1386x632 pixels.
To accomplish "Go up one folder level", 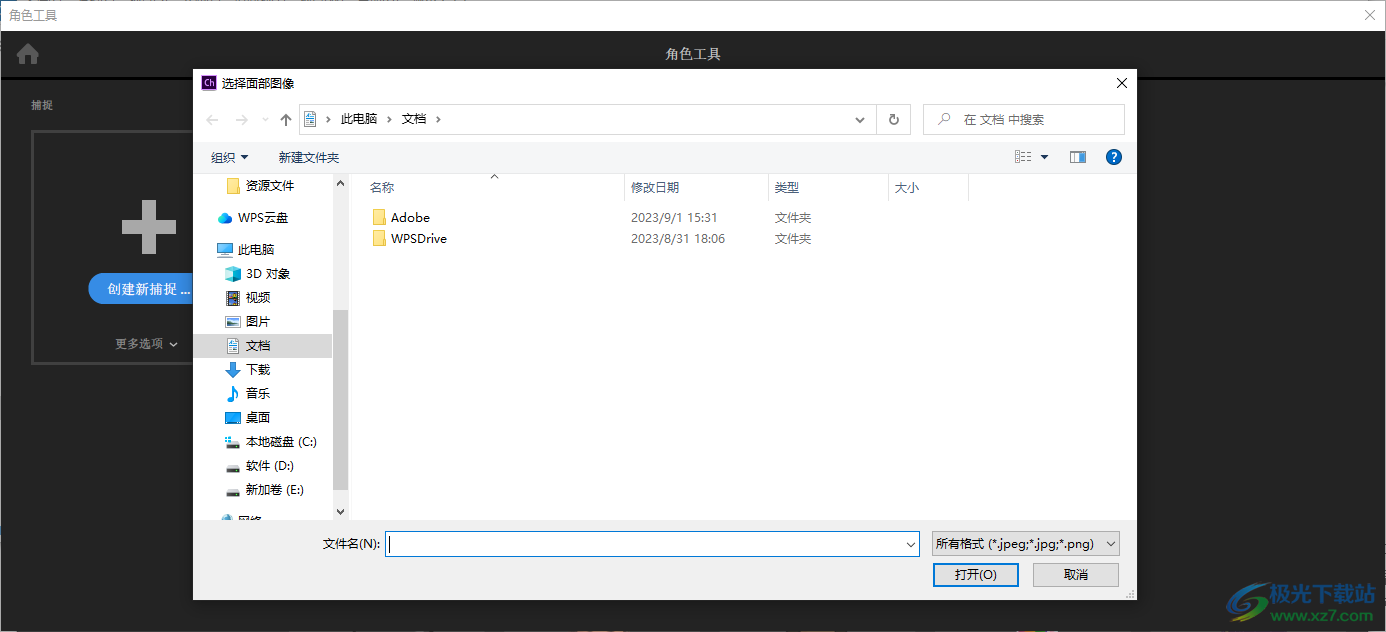I will tap(286, 120).
